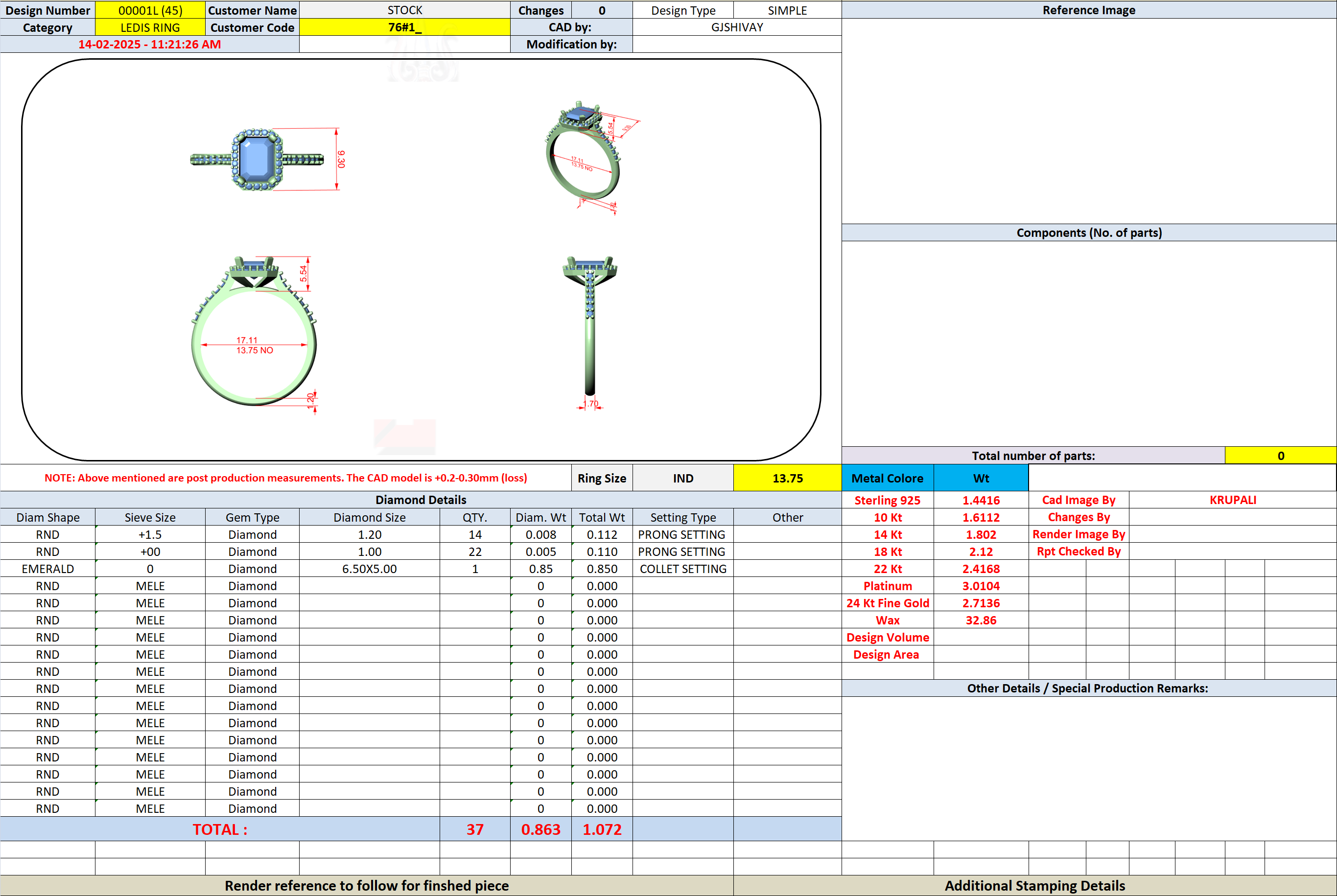The height and width of the screenshot is (896, 1337).
Task: Click the red post production measurements NOTE
Action: (x=286, y=478)
